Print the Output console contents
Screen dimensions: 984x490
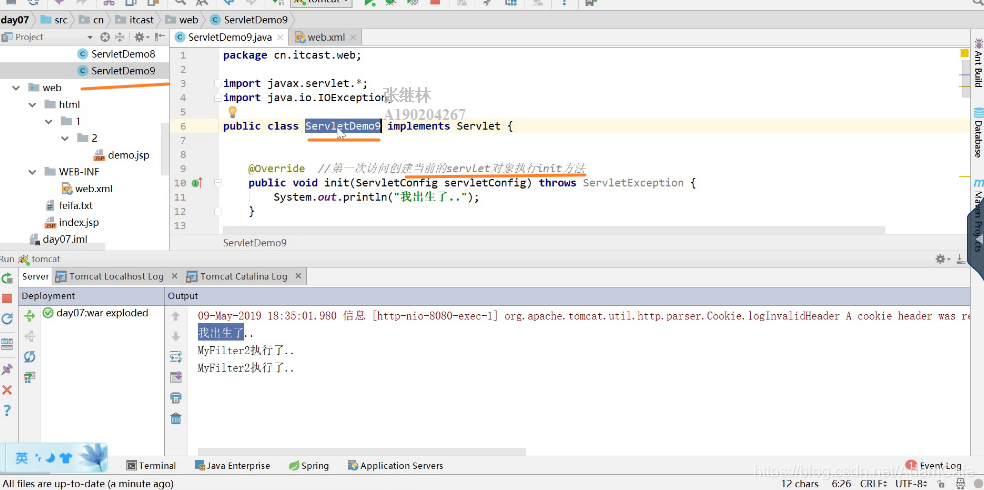[176, 398]
